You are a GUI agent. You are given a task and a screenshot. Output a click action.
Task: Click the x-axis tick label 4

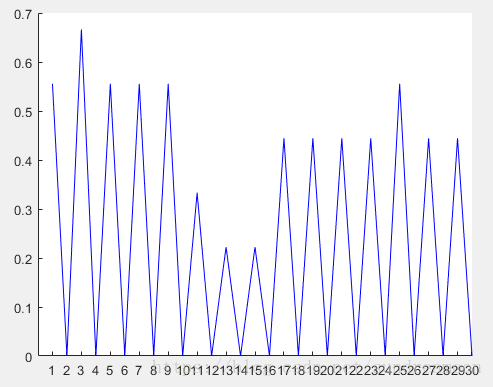click(95, 370)
